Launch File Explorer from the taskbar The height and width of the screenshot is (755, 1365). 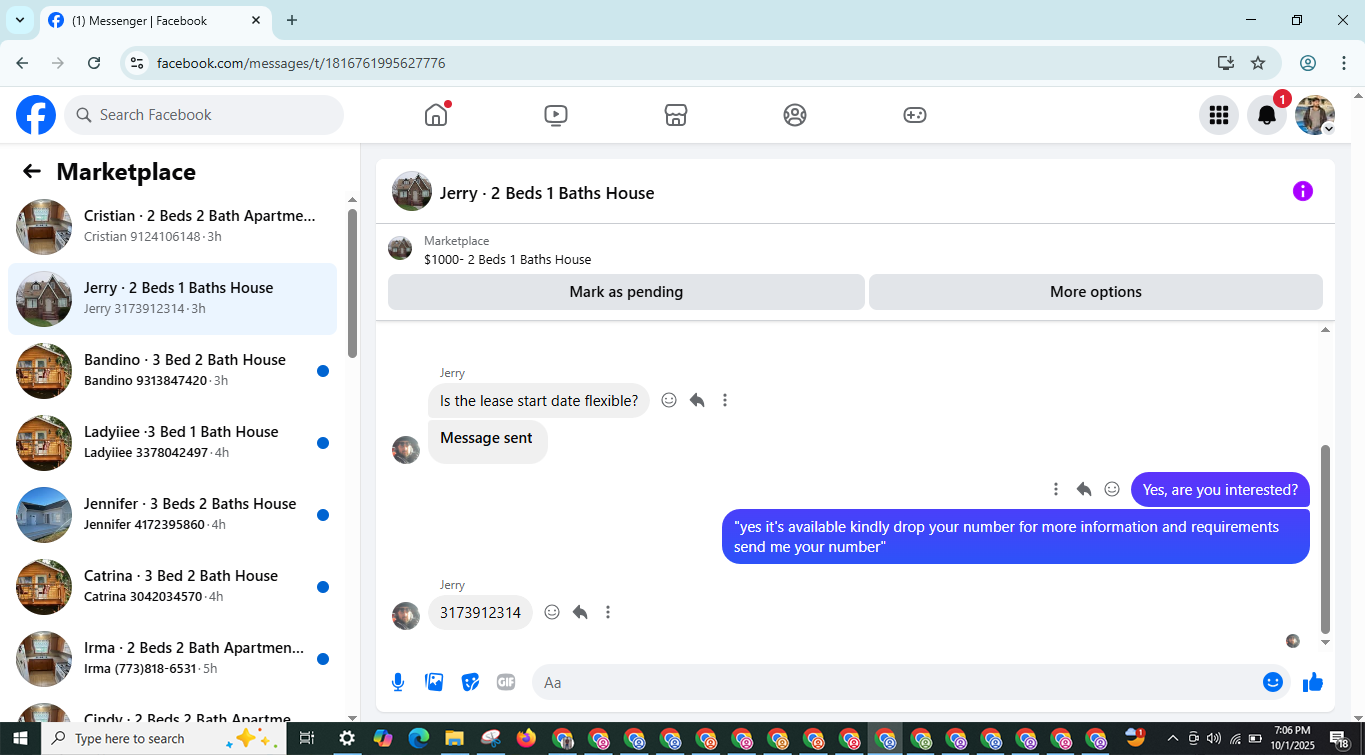454,739
